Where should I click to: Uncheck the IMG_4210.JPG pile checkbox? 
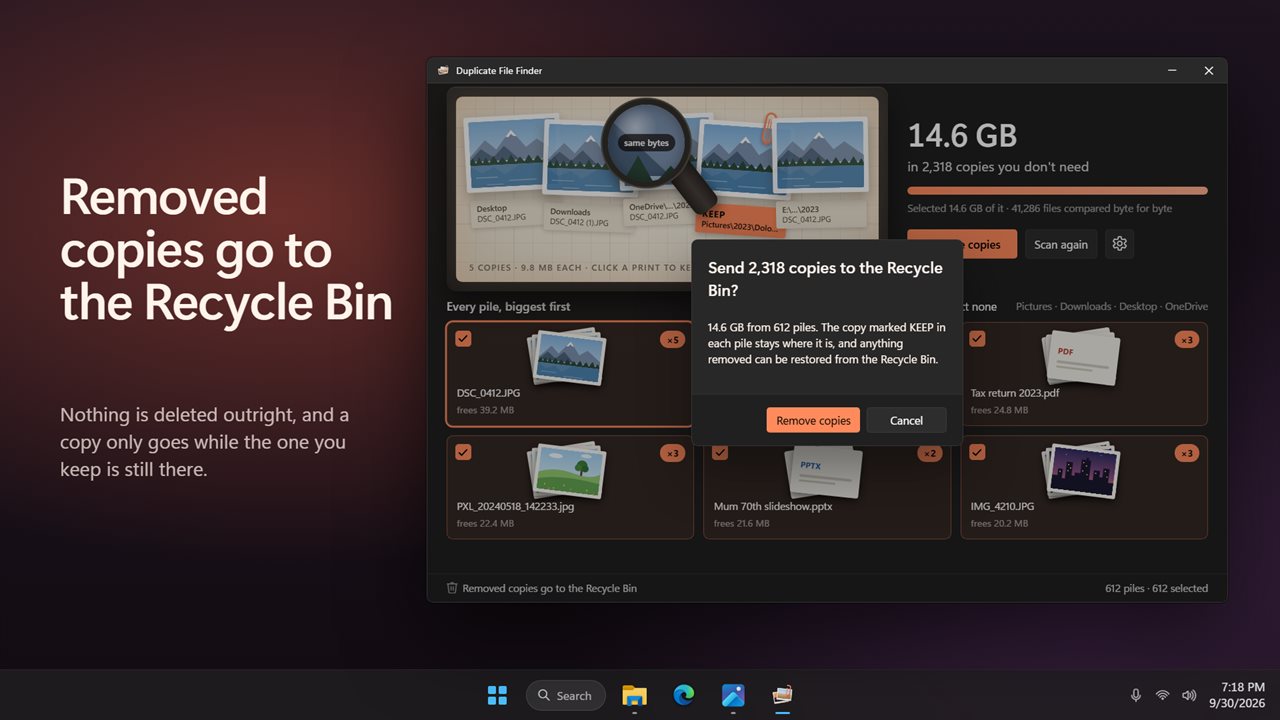977,452
